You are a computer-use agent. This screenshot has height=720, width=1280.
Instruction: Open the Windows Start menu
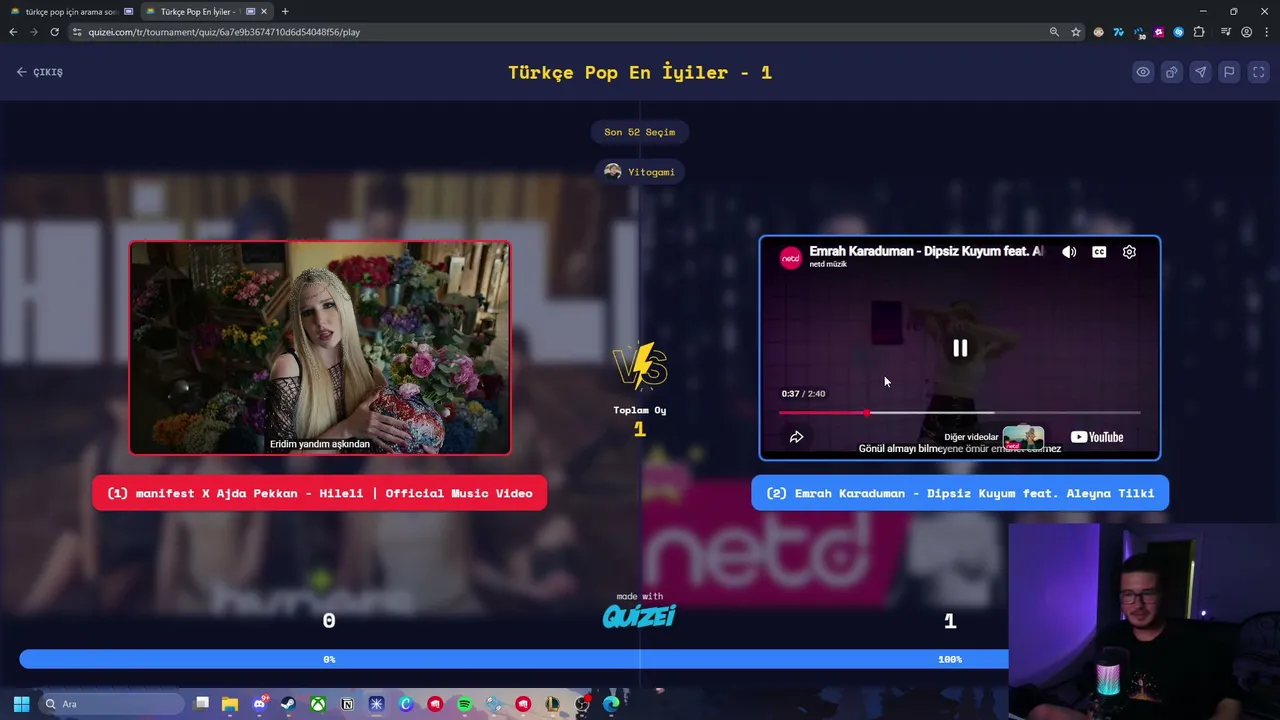[x=21, y=704]
